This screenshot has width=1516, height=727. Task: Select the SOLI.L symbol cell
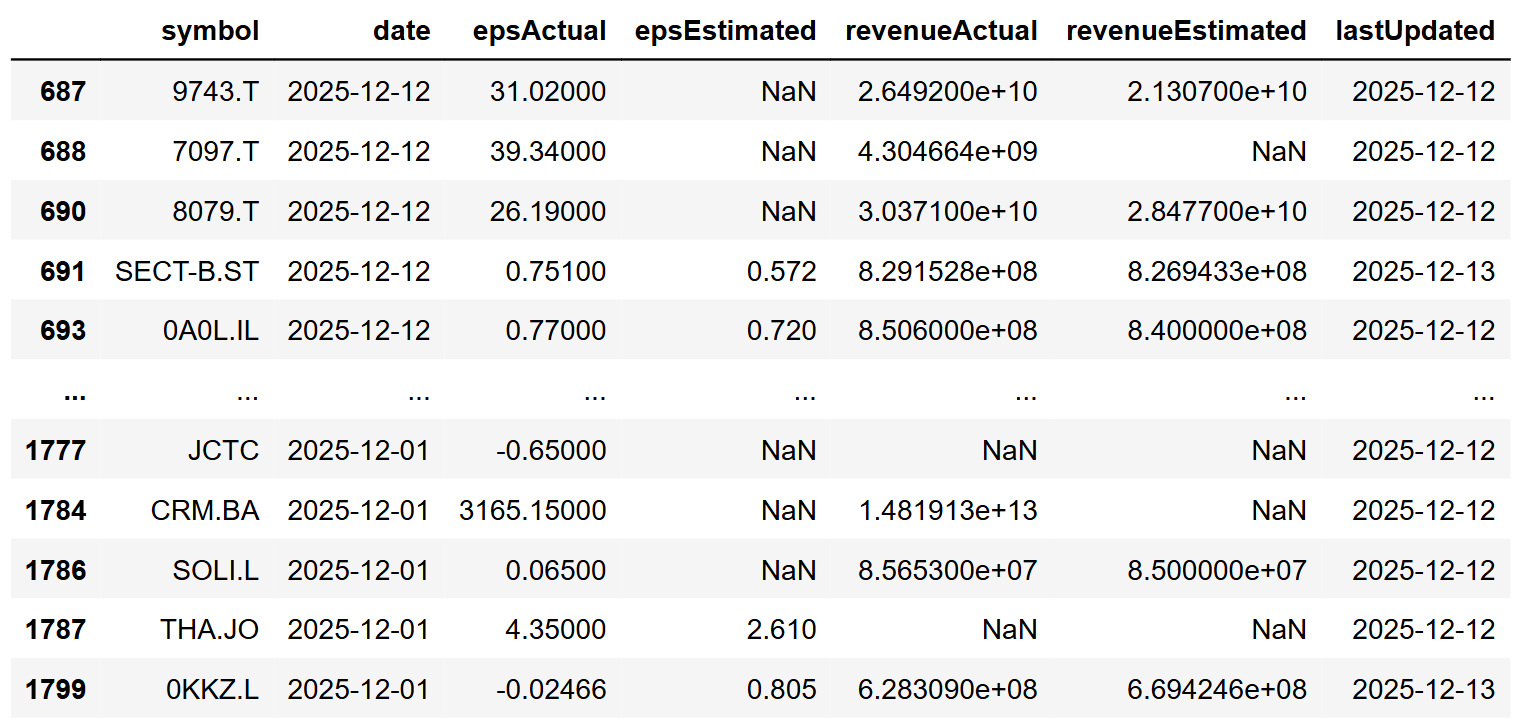(x=215, y=570)
